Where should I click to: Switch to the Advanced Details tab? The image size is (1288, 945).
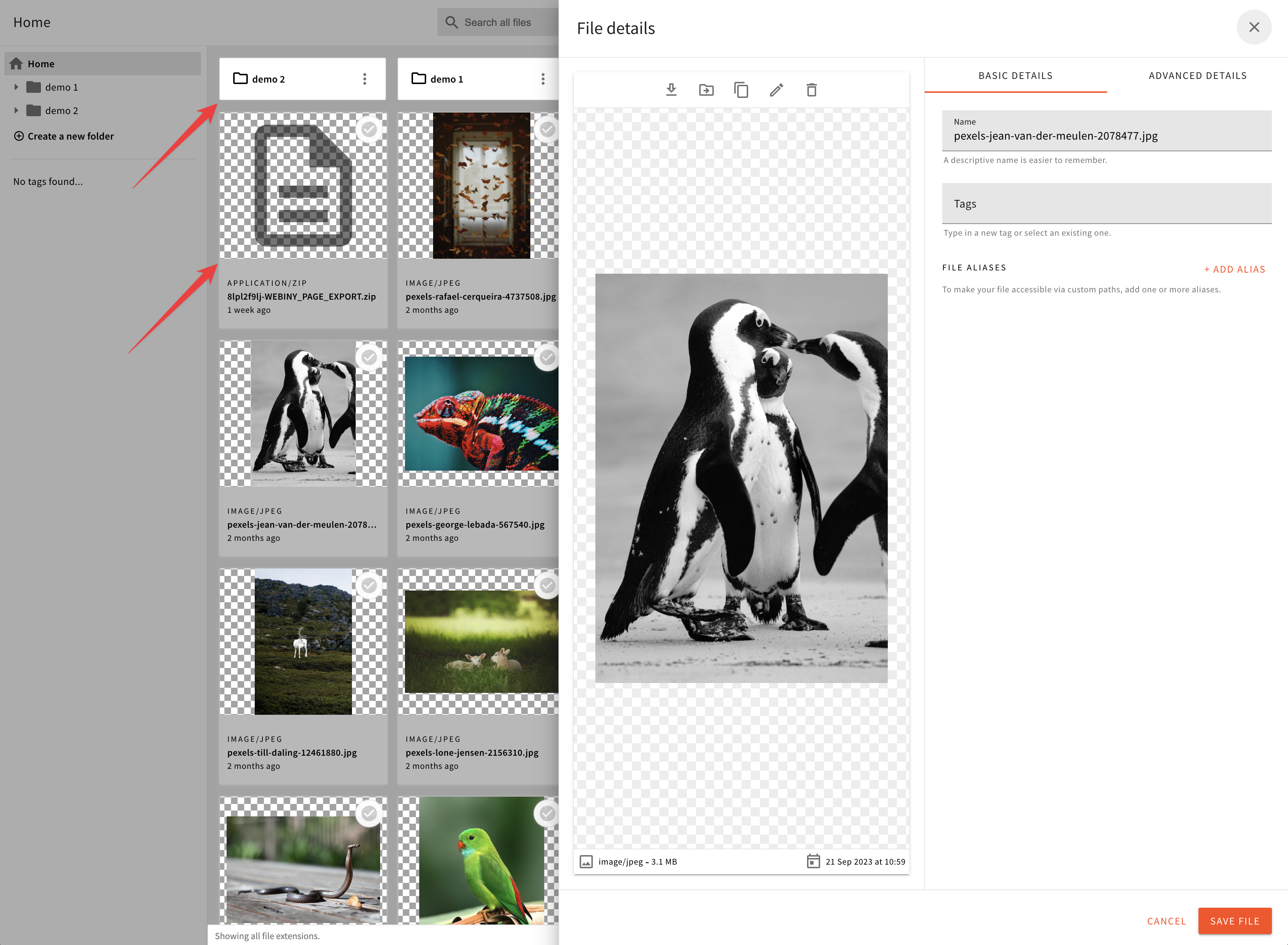point(1197,75)
